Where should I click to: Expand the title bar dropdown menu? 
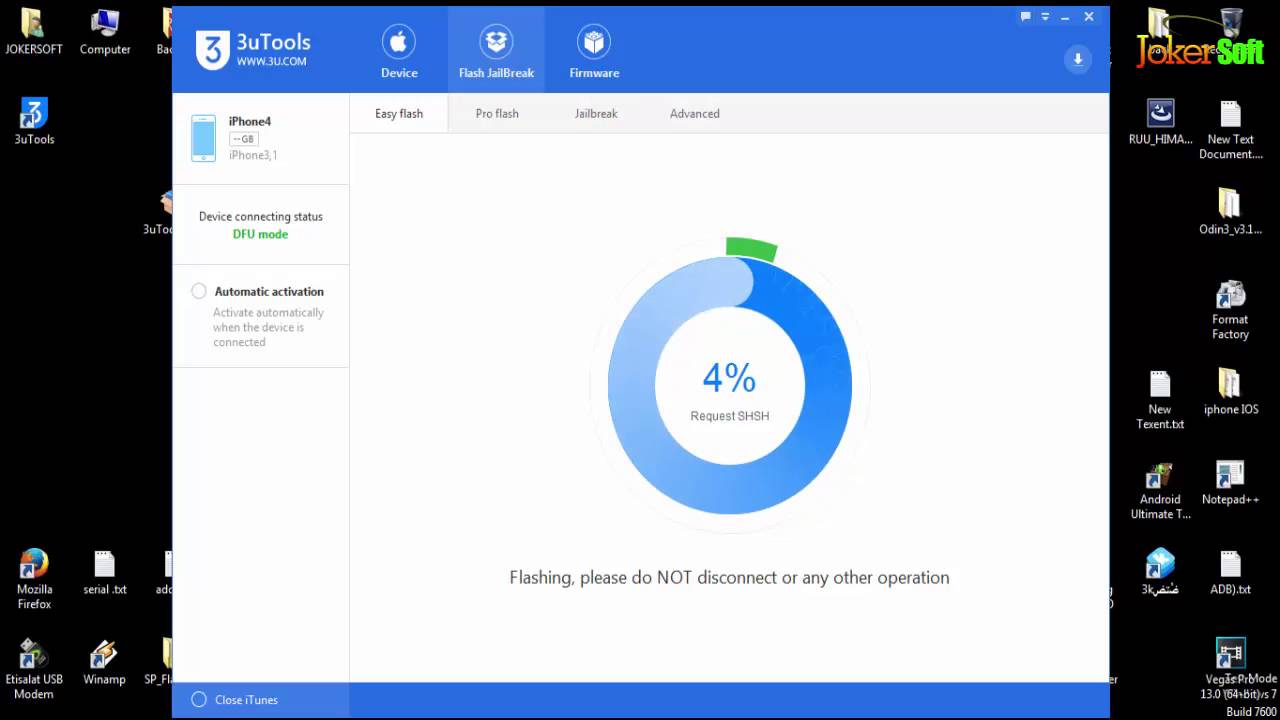[1045, 17]
